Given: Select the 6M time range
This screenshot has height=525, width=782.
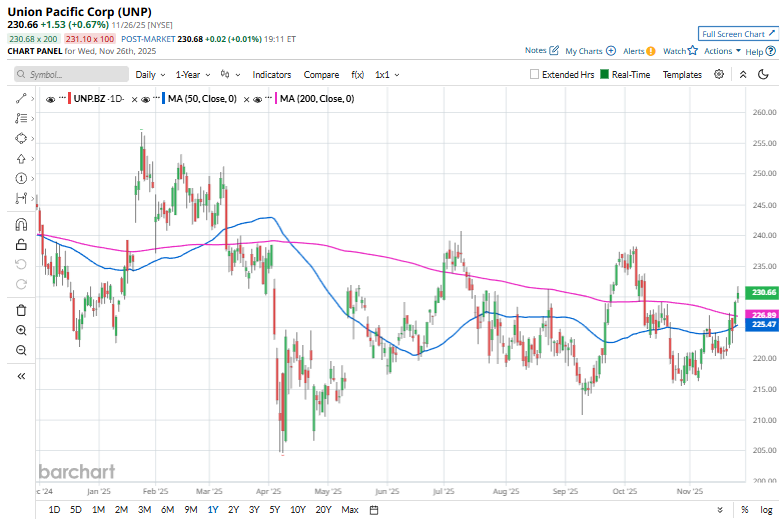Looking at the screenshot, I should [x=167, y=510].
